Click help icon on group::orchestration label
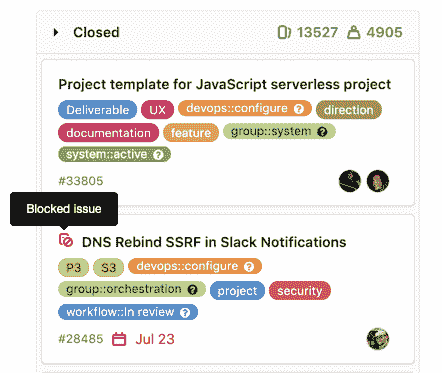The width and height of the screenshot is (442, 373). coord(193,289)
